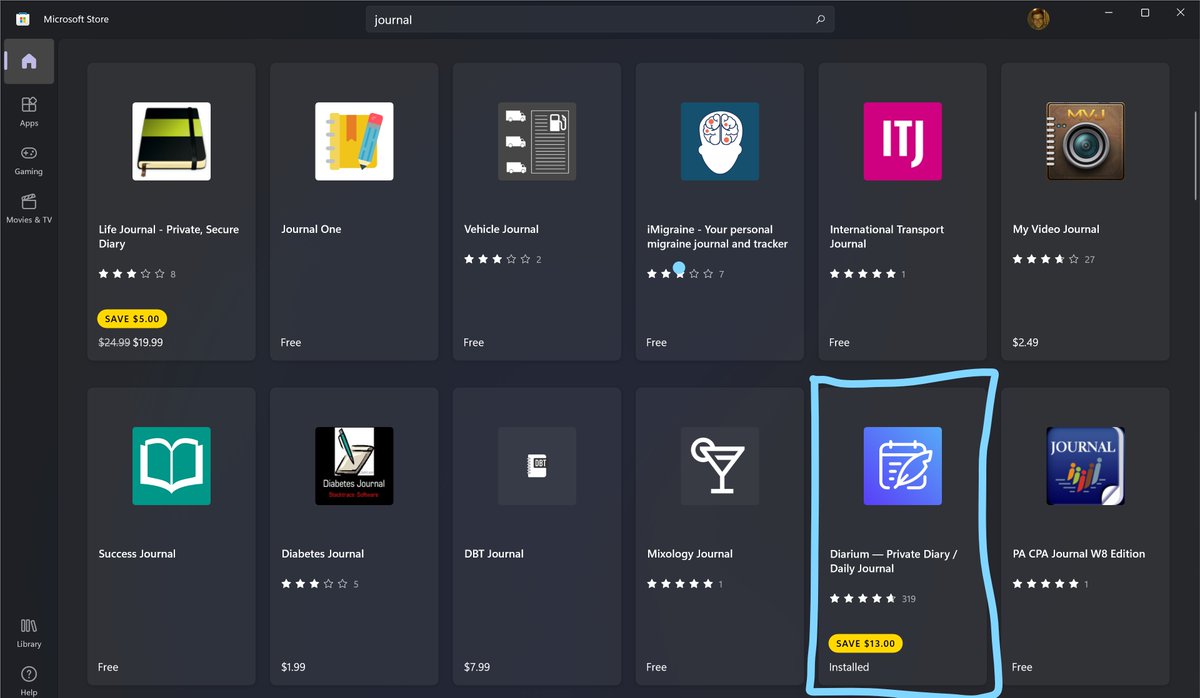The height and width of the screenshot is (698, 1200).
Task: Click Installed under Diarium
Action: pos(849,667)
